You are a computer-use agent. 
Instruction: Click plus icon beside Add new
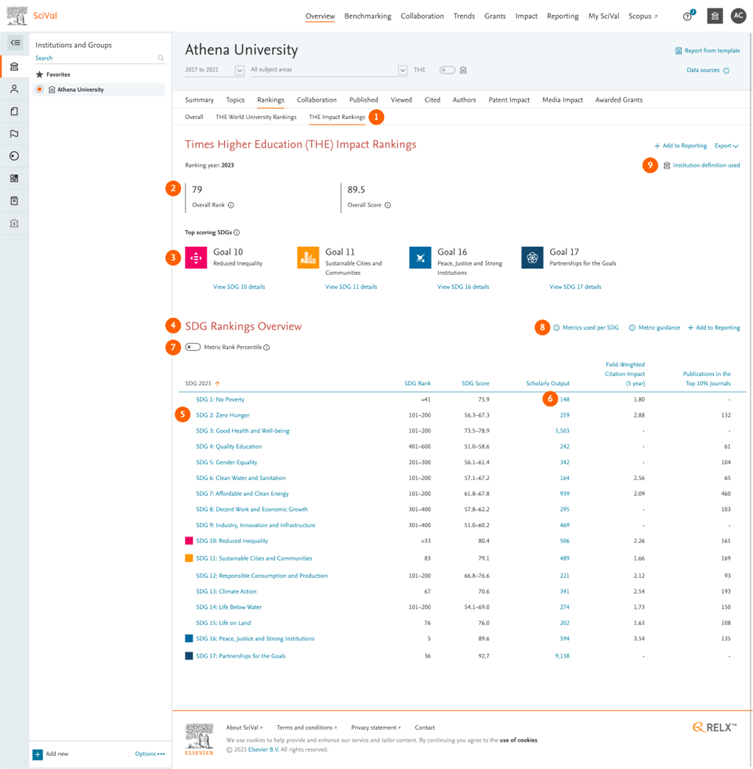tap(38, 754)
